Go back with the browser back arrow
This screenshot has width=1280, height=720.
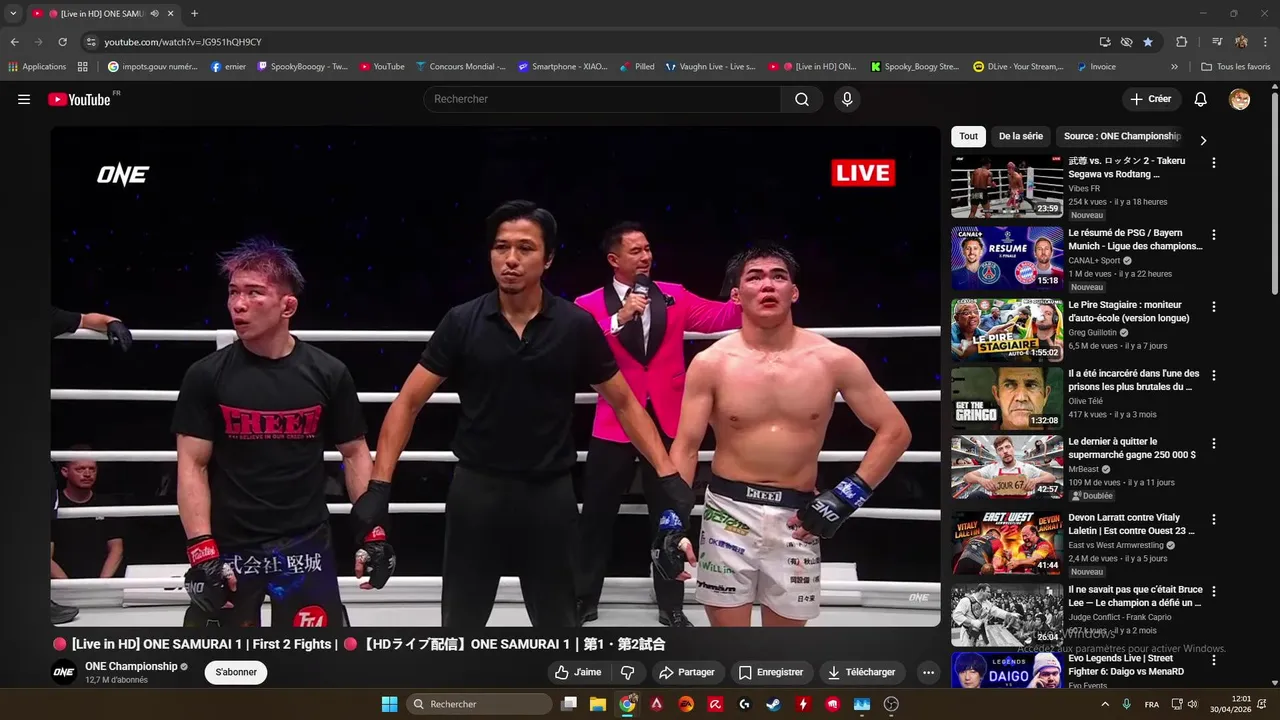pos(14,42)
